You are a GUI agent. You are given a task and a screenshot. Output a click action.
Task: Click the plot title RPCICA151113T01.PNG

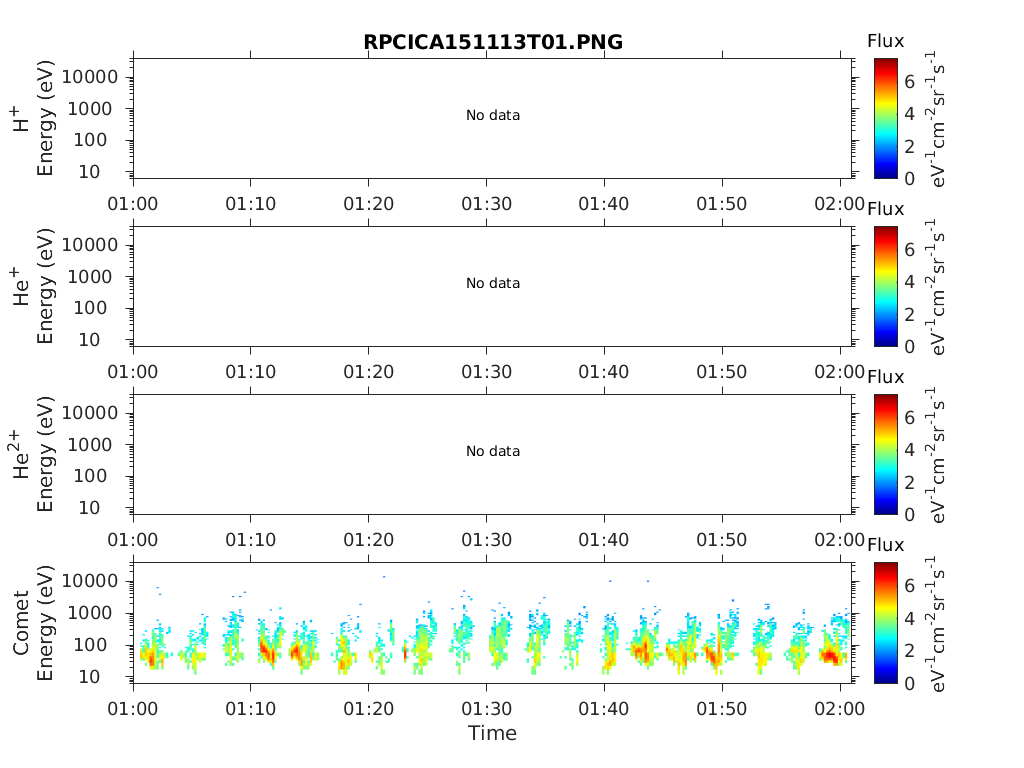[x=493, y=42]
